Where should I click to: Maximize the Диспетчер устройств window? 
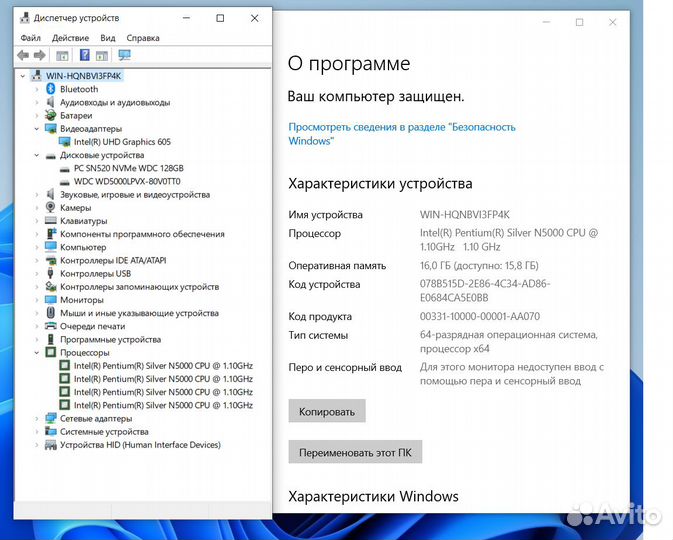(220, 18)
